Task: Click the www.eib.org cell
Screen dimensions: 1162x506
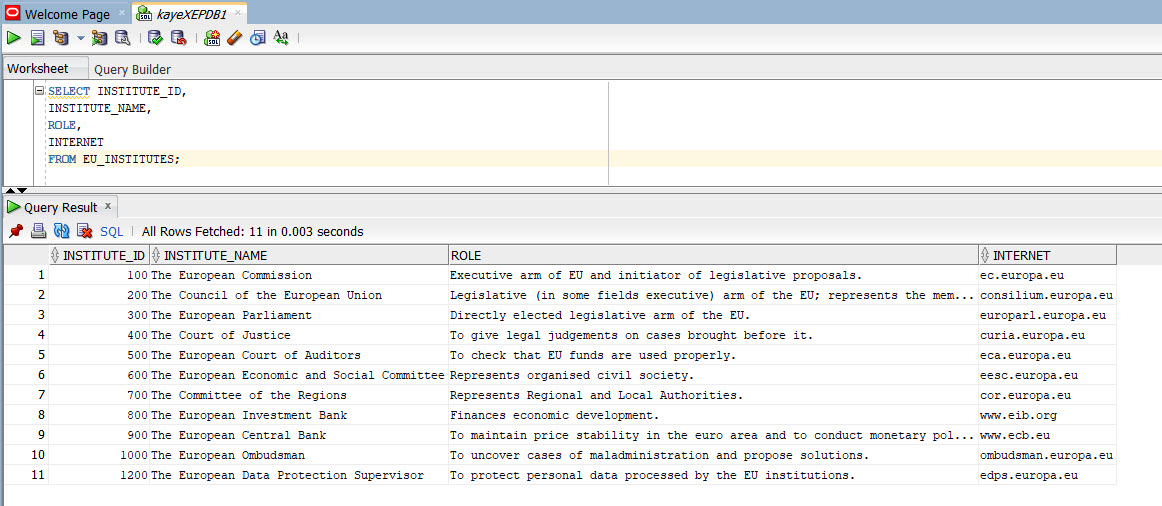Action: click(1047, 416)
